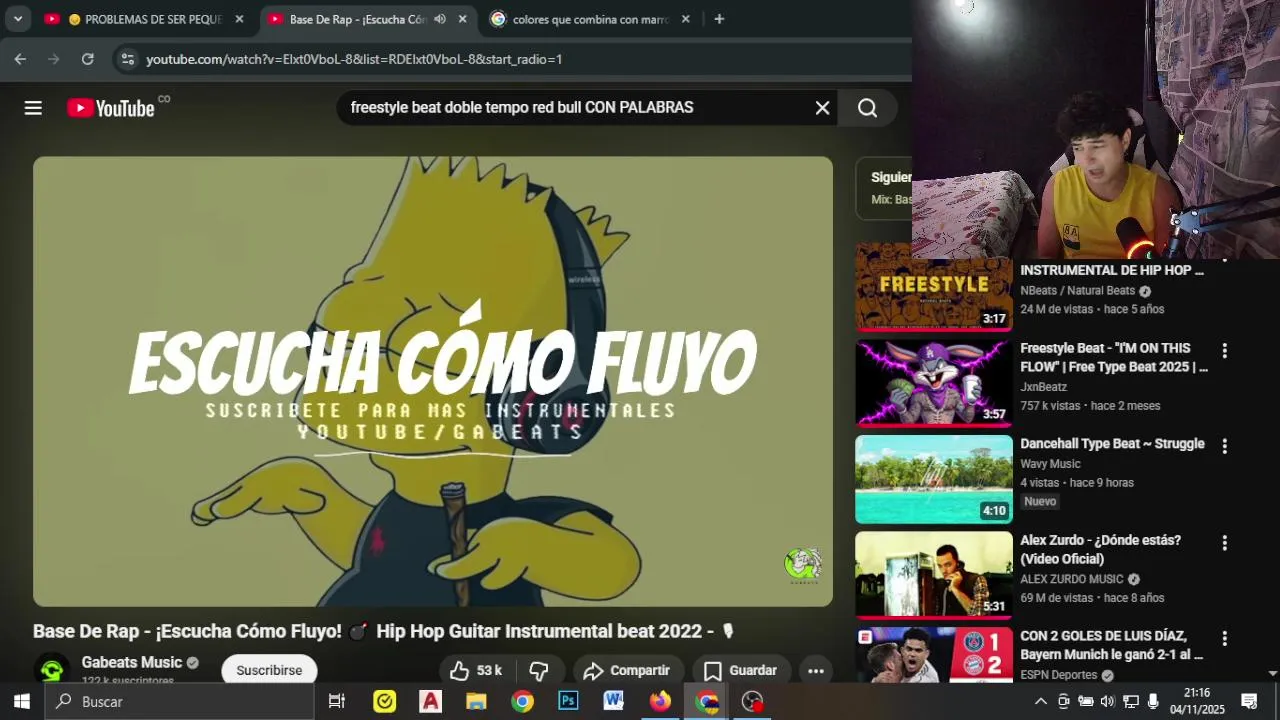Screen dimensions: 1280x720
Task: Like the video with 53 k likes
Action: pos(476,670)
